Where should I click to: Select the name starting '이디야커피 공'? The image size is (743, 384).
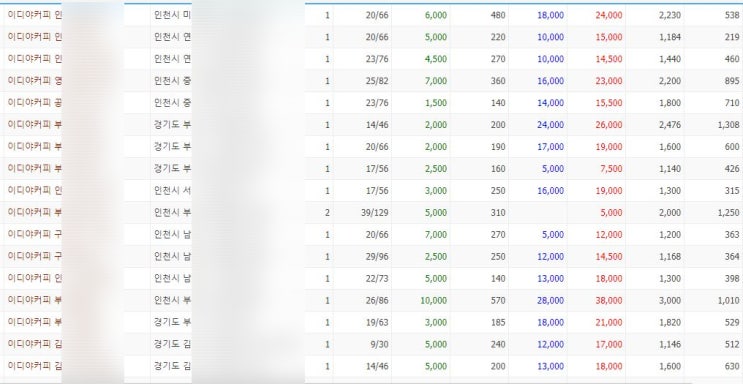coord(35,102)
